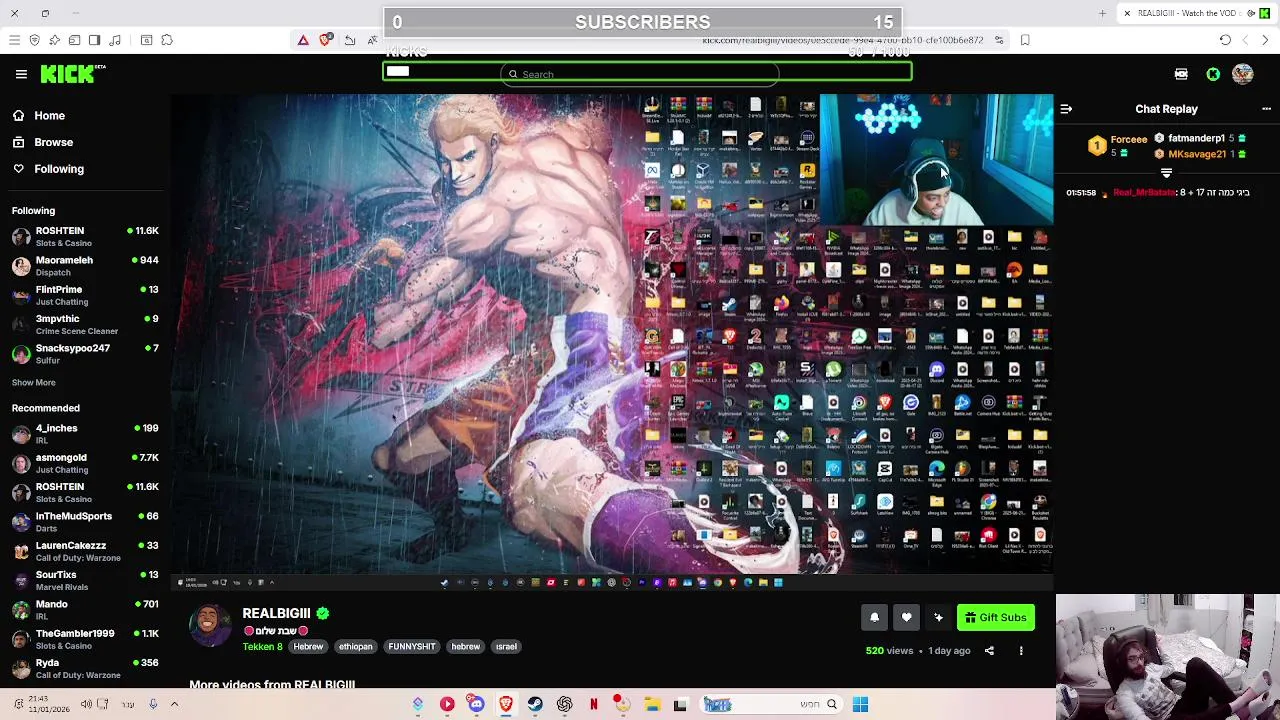
Task: Open the browser extensions puzzle icon
Action: 167,40
